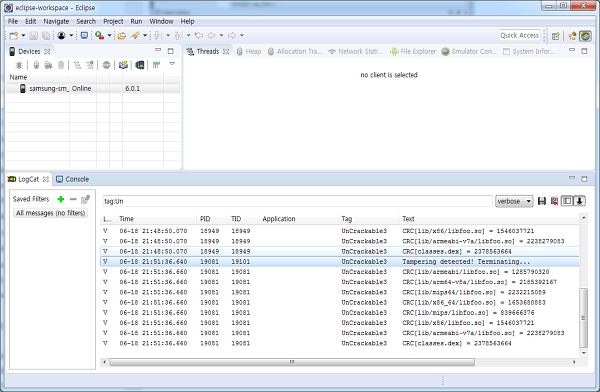Select the DDMS perspective icon
This screenshot has height=392, width=600.
coord(585,36)
